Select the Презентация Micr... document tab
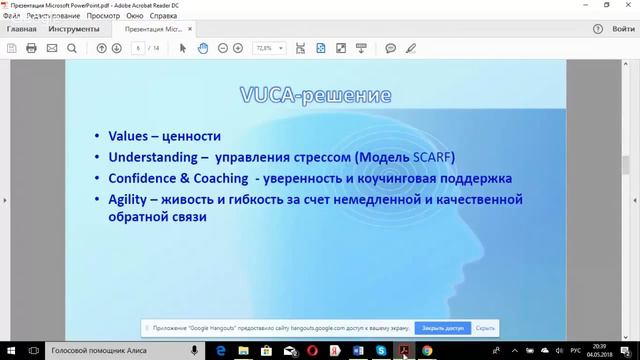 pyautogui.click(x=153, y=29)
